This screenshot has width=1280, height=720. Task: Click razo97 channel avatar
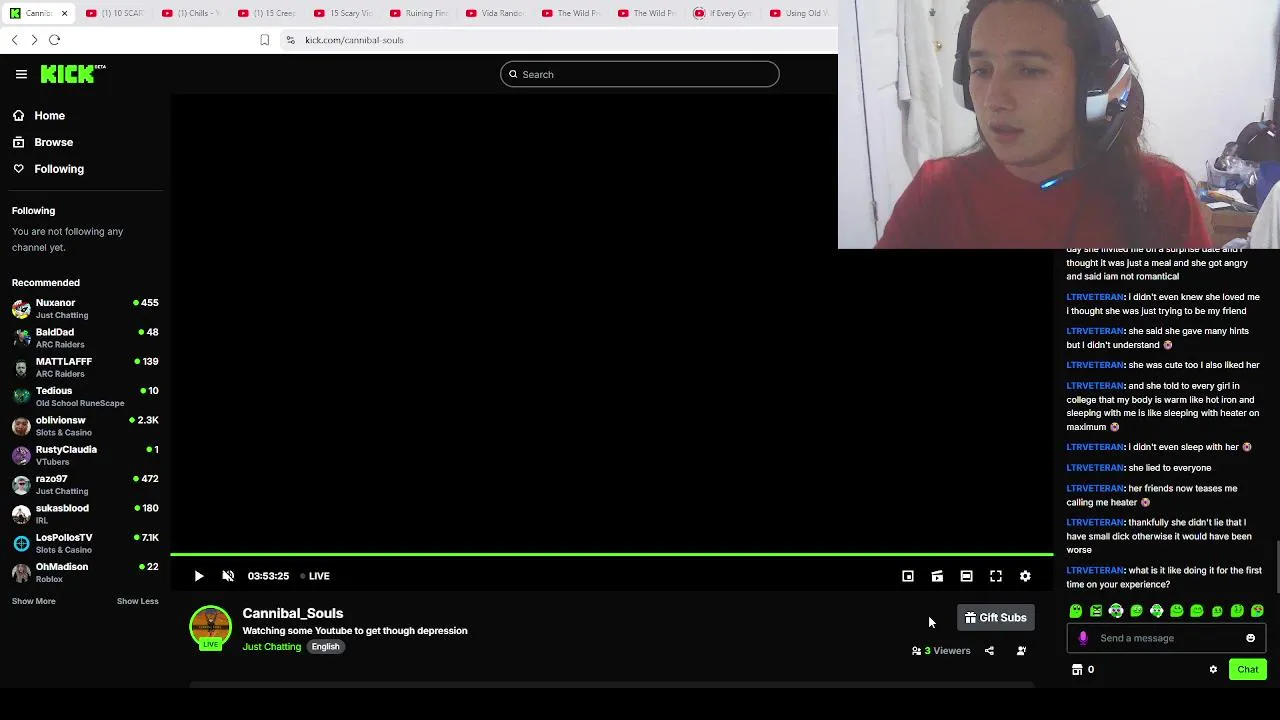[21, 485]
